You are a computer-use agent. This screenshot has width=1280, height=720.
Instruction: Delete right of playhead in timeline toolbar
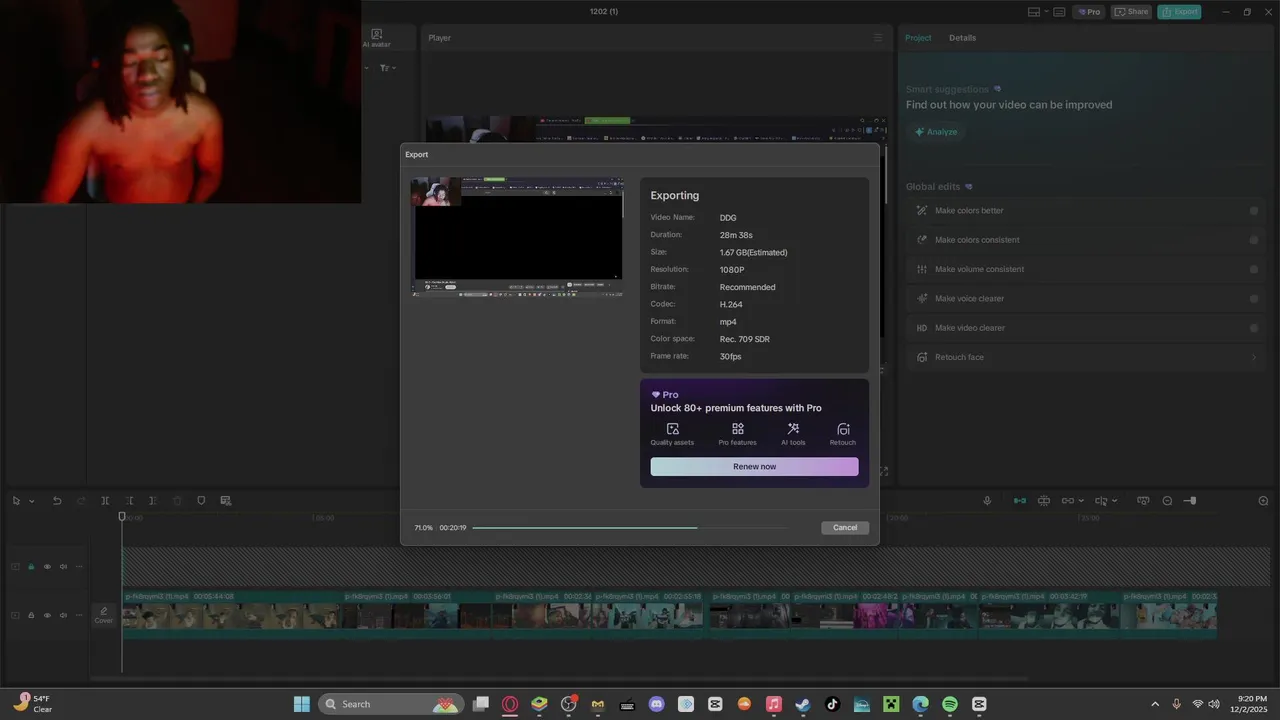pos(152,501)
